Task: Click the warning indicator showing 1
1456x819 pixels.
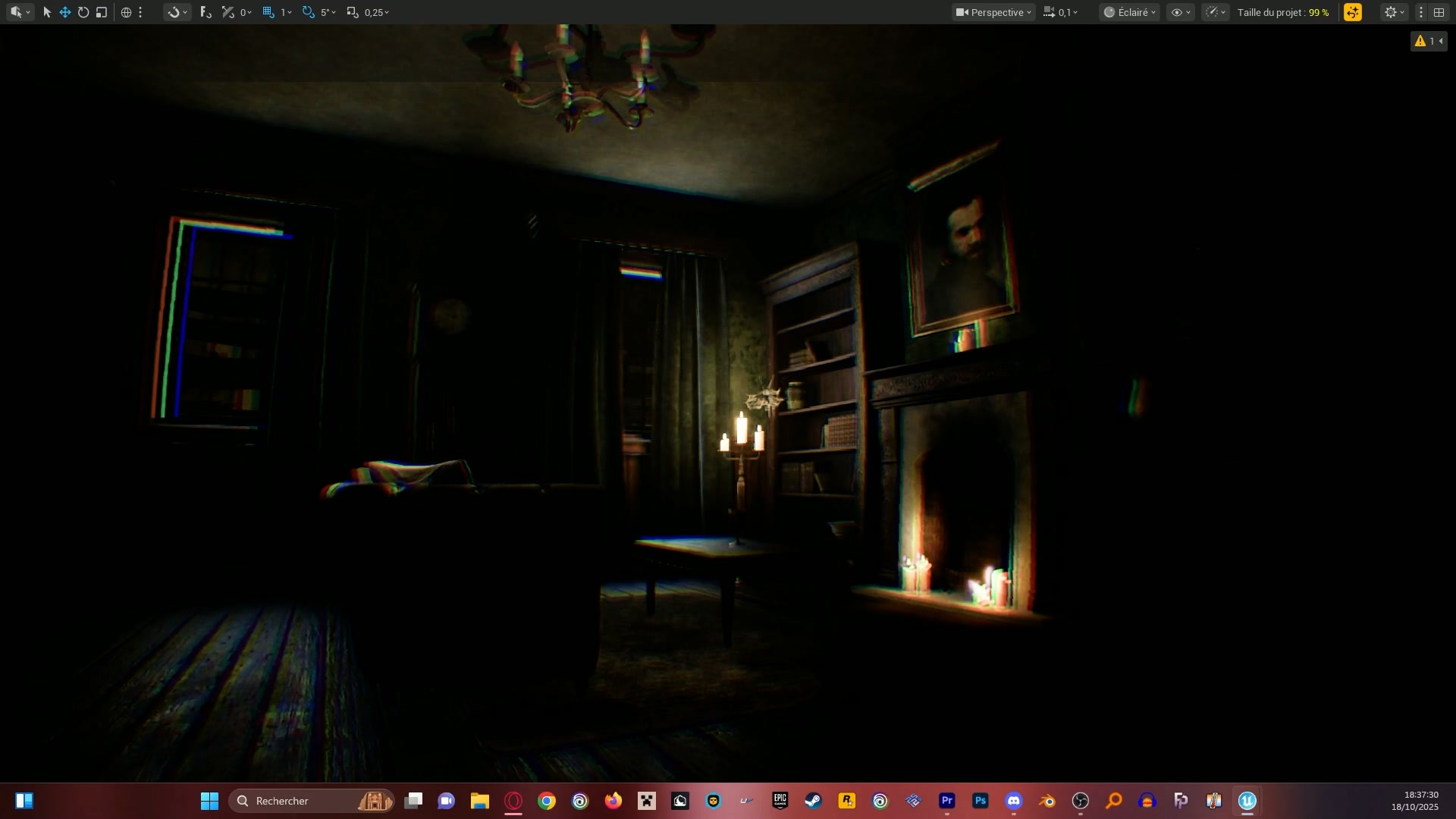Action: coord(1426,41)
